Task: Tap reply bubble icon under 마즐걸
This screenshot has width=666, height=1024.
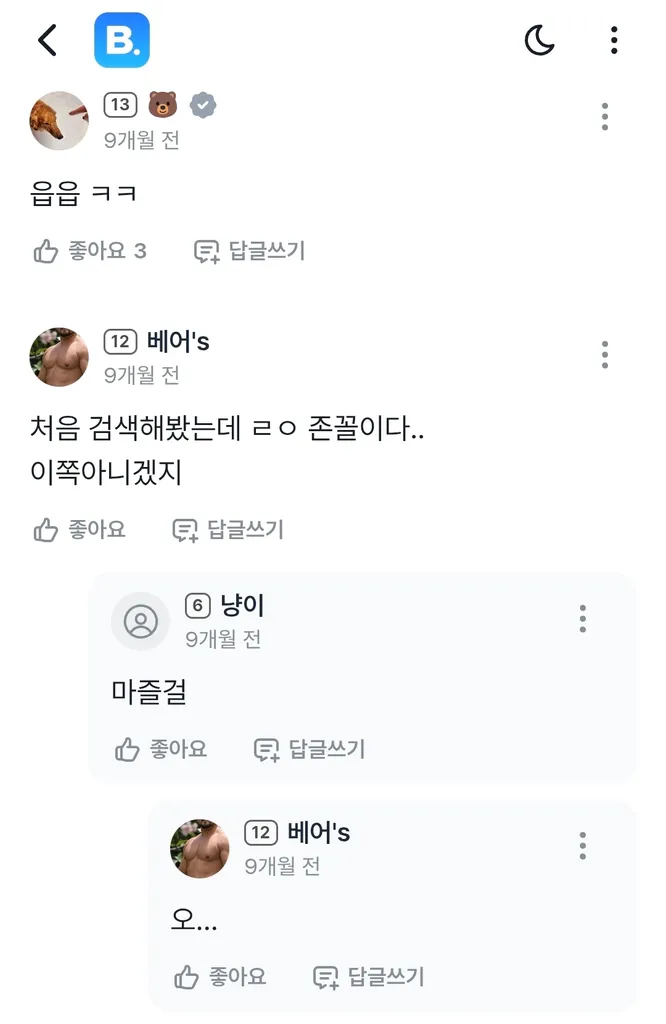Action: tap(266, 749)
